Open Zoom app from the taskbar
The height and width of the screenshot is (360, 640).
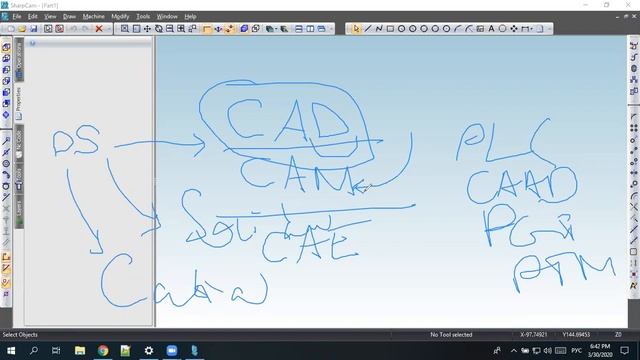[x=172, y=351]
